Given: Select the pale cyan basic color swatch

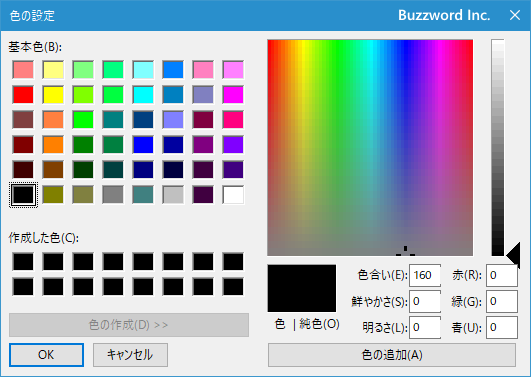Looking at the screenshot, I should pos(143,69).
